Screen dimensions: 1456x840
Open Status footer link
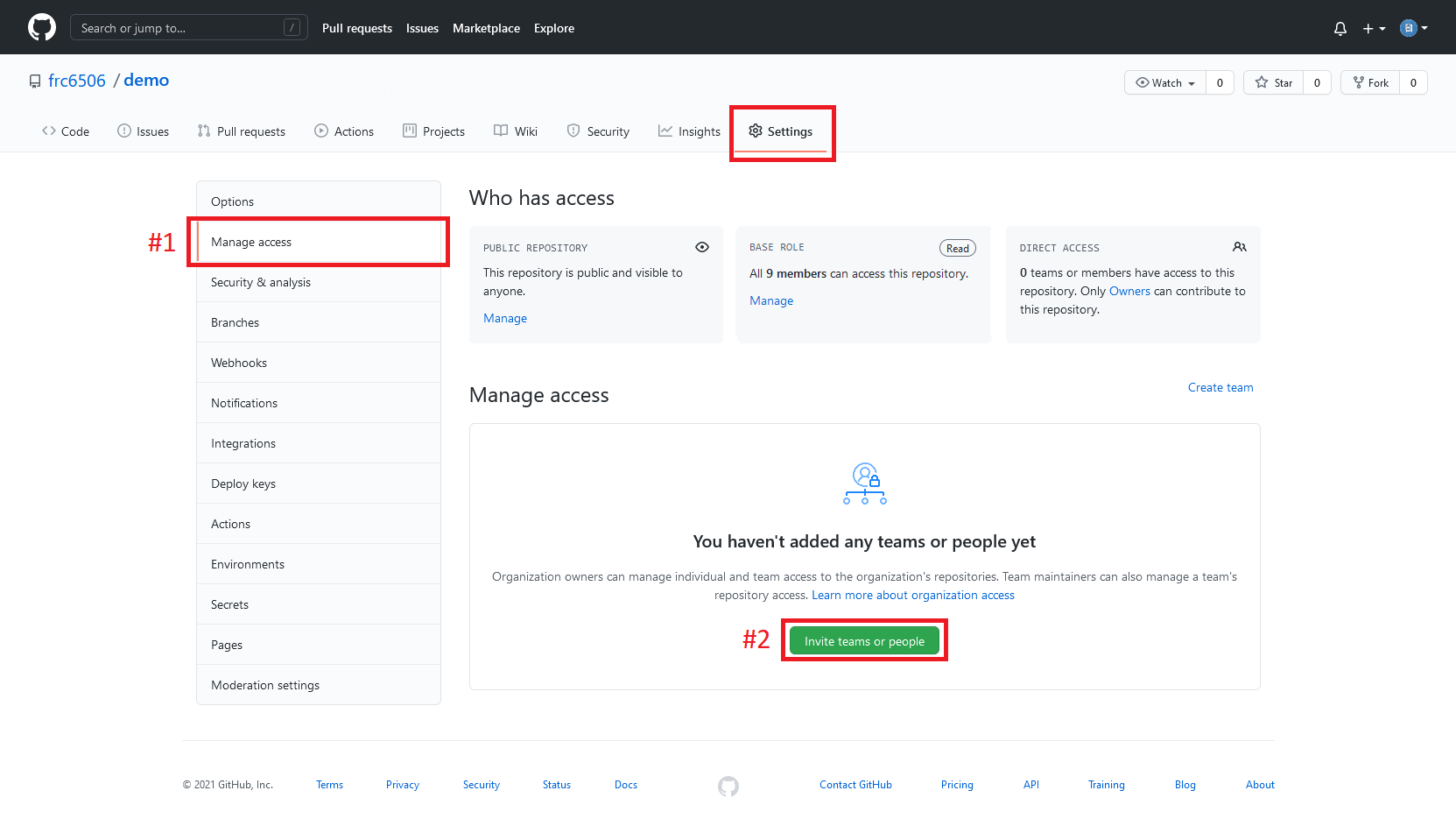pos(557,785)
